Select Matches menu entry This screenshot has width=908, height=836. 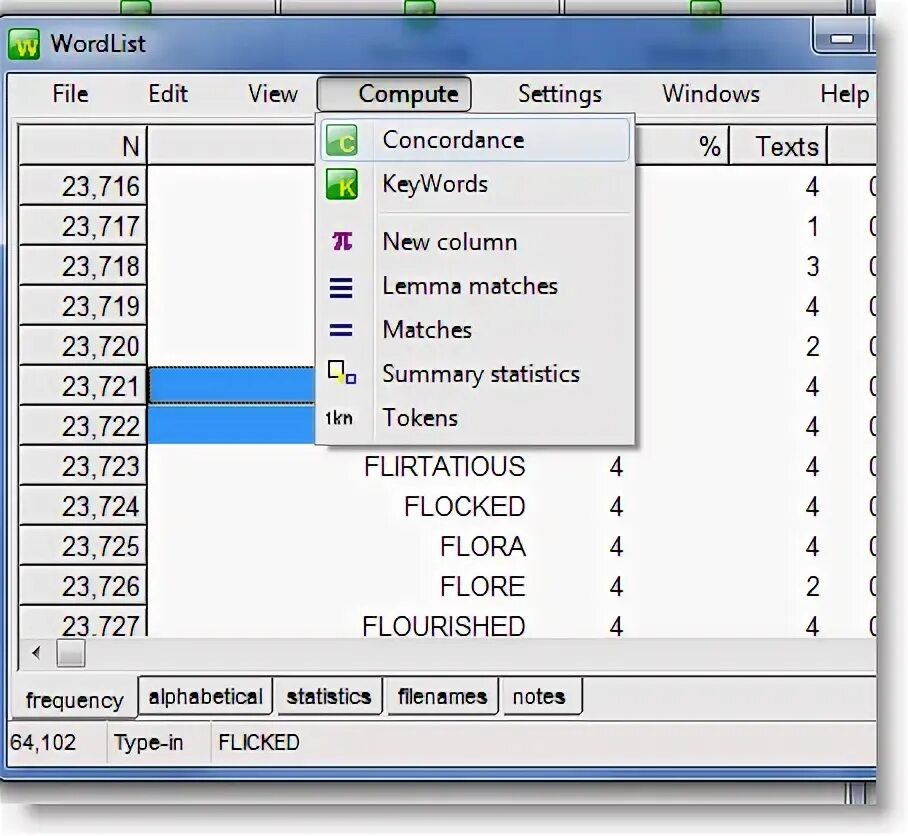(x=475, y=330)
